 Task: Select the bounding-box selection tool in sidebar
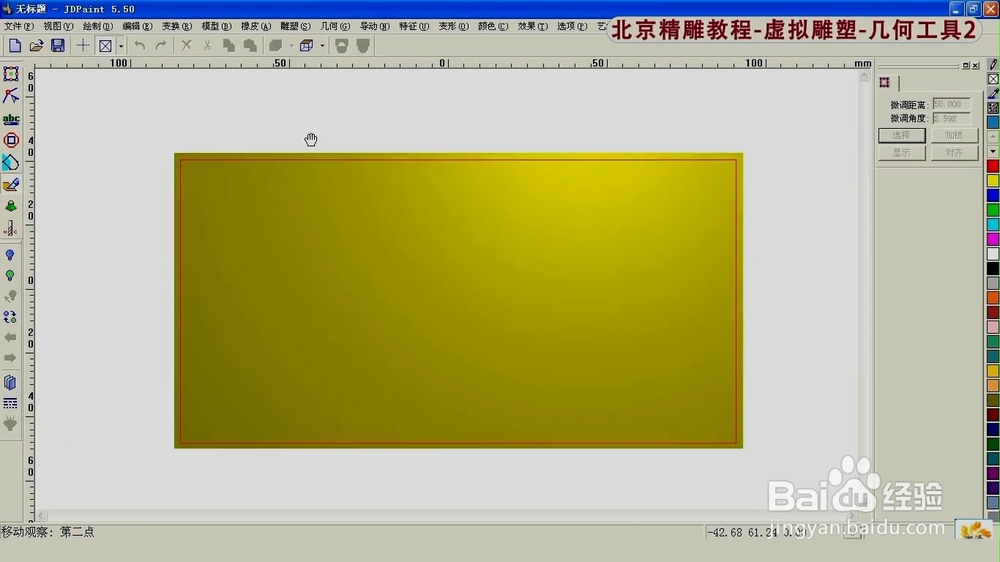tap(11, 74)
